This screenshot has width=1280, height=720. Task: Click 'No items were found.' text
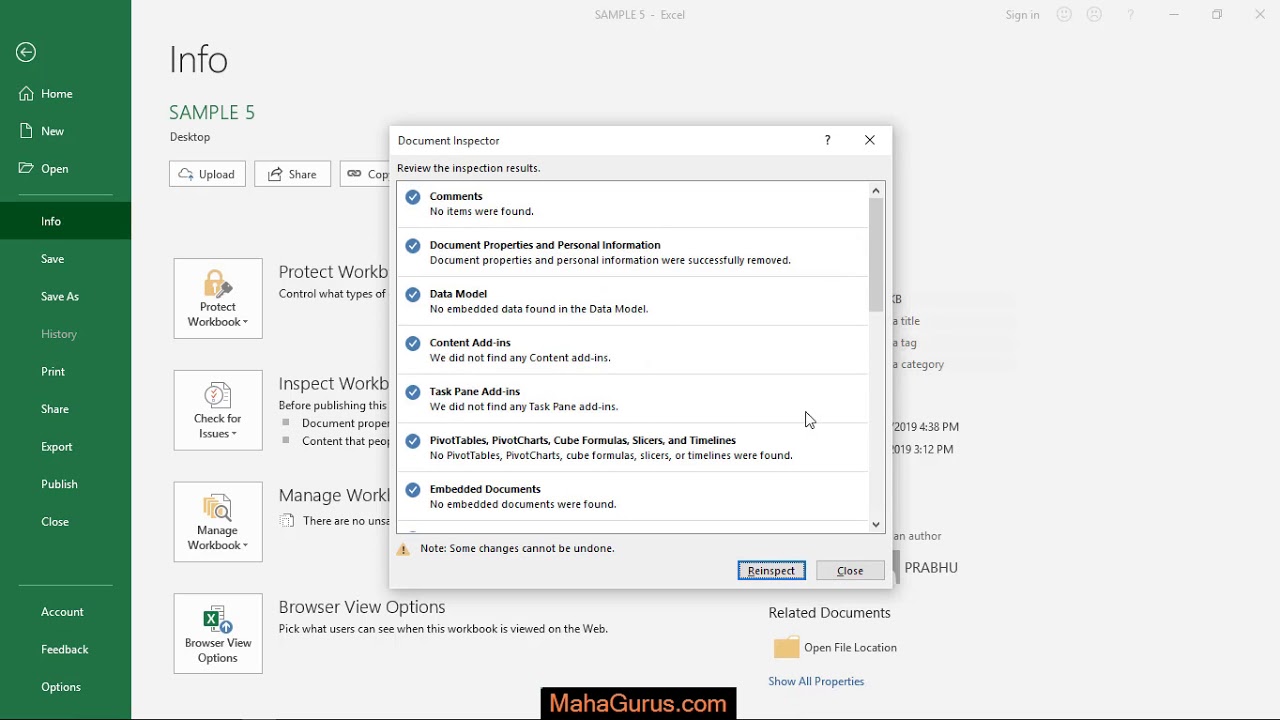coord(482,212)
